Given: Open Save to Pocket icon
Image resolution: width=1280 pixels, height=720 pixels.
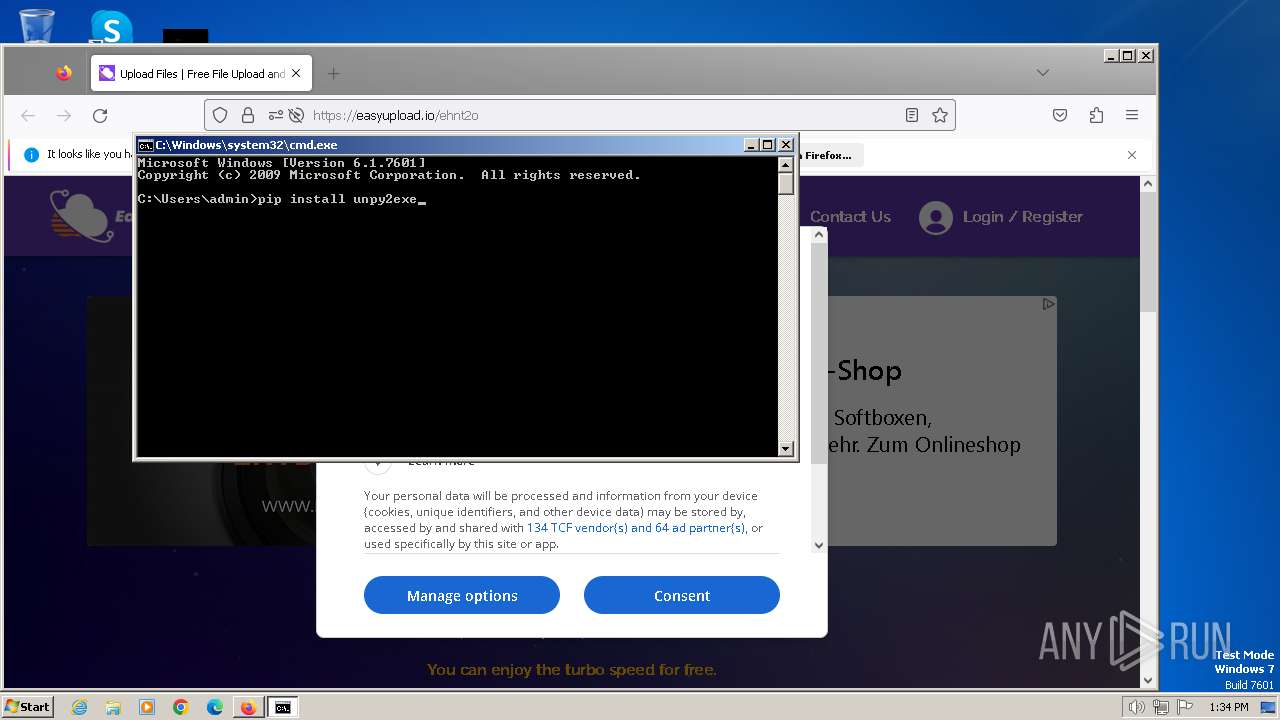Looking at the screenshot, I should coord(1060,115).
